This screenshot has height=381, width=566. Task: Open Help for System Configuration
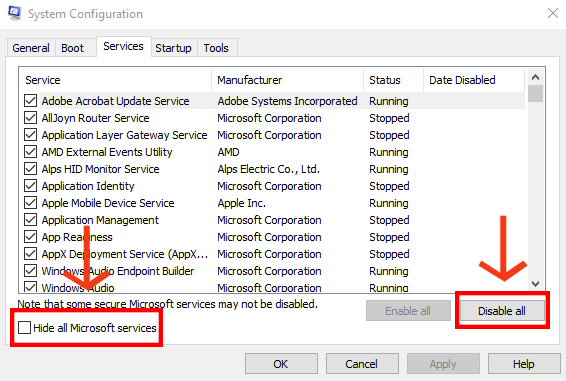pyautogui.click(x=524, y=364)
